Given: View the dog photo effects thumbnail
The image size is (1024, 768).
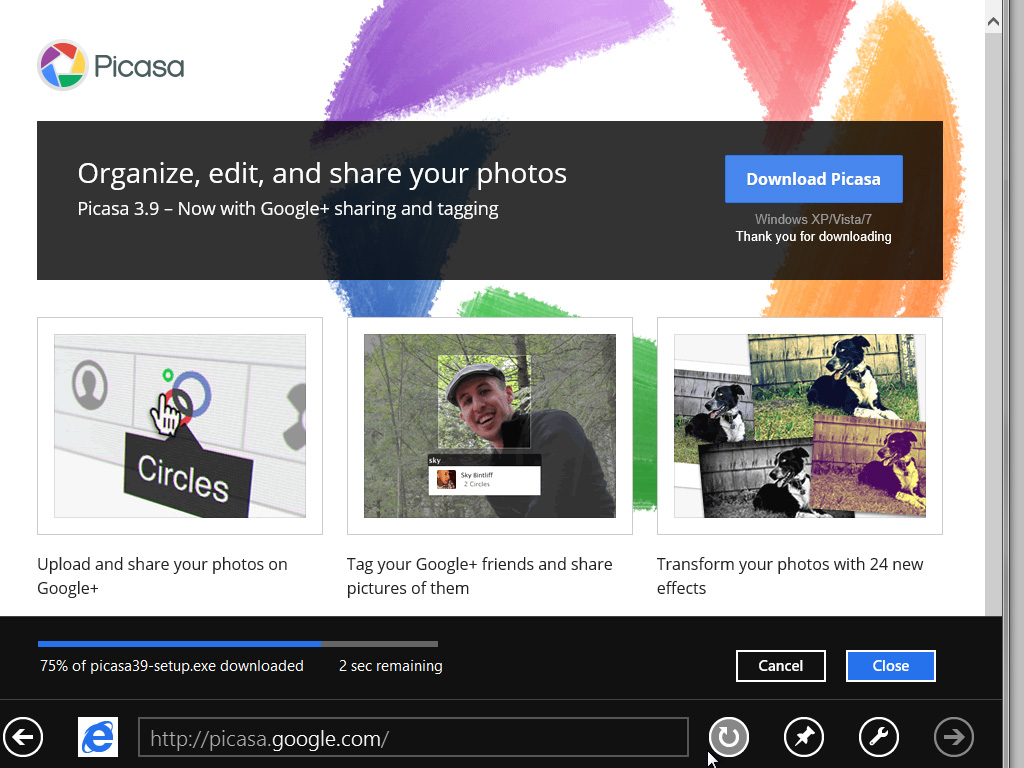Looking at the screenshot, I should tap(799, 425).
